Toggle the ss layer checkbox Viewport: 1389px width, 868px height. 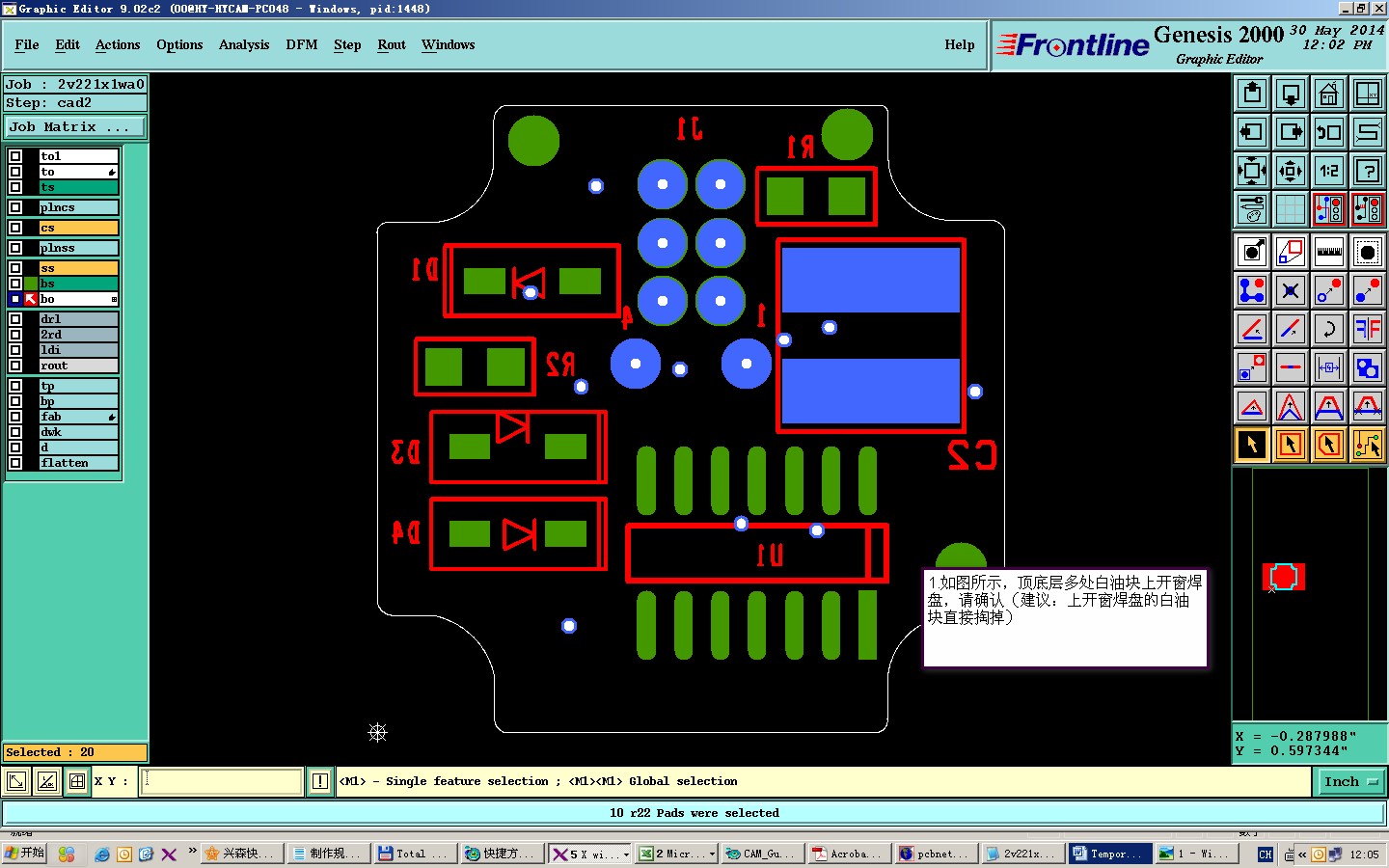[15, 268]
